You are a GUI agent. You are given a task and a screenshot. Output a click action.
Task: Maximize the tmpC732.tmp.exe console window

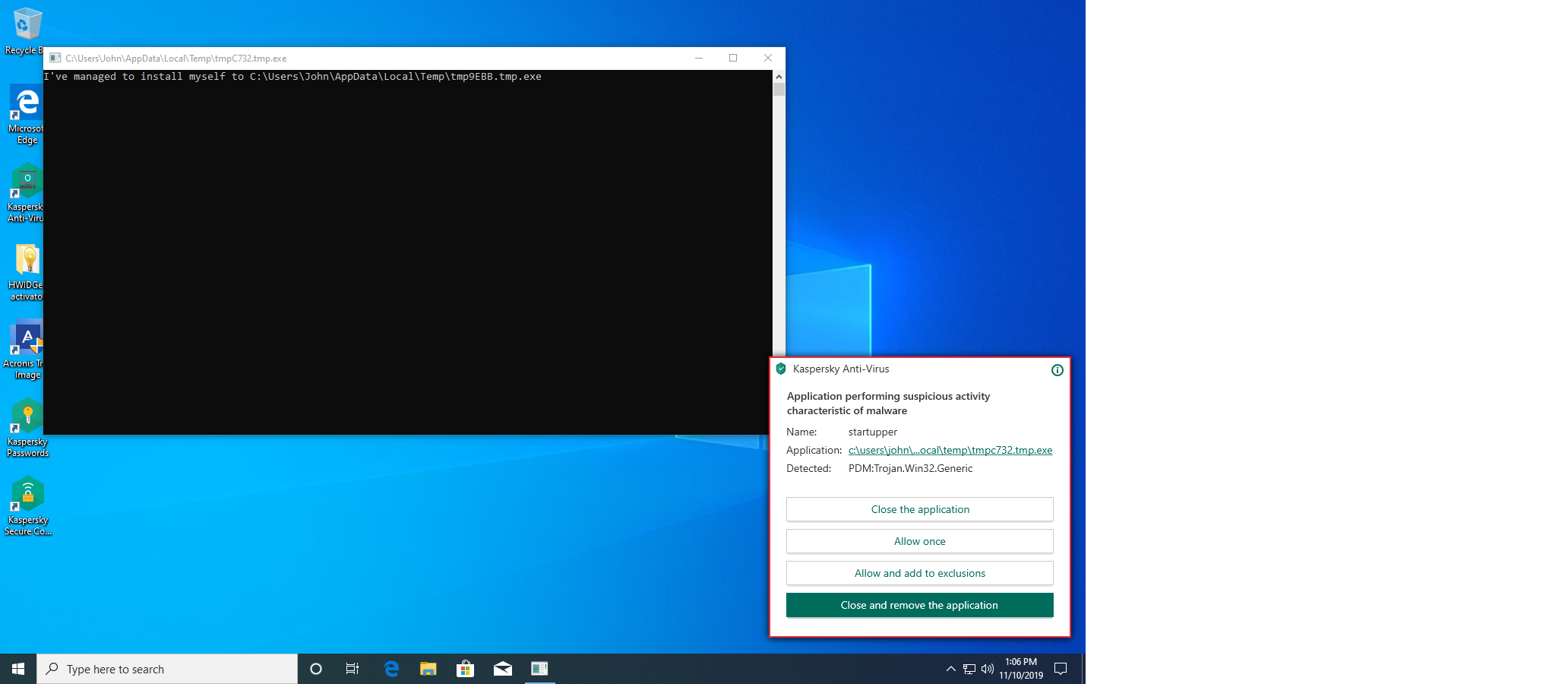pyautogui.click(x=733, y=58)
